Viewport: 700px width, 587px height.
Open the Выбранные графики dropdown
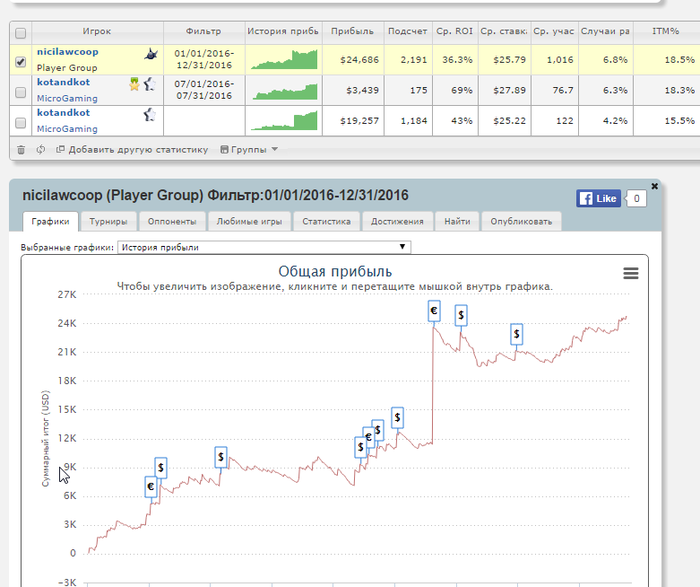264,247
